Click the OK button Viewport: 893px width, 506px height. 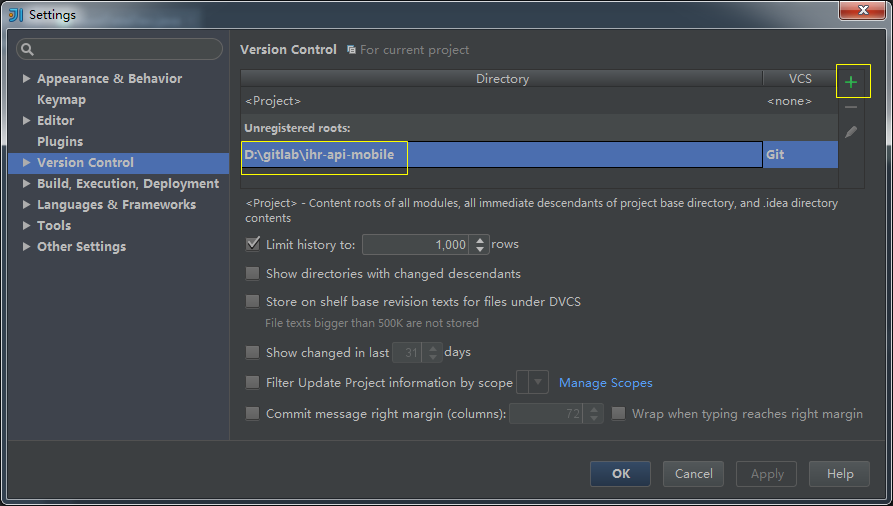tap(620, 474)
